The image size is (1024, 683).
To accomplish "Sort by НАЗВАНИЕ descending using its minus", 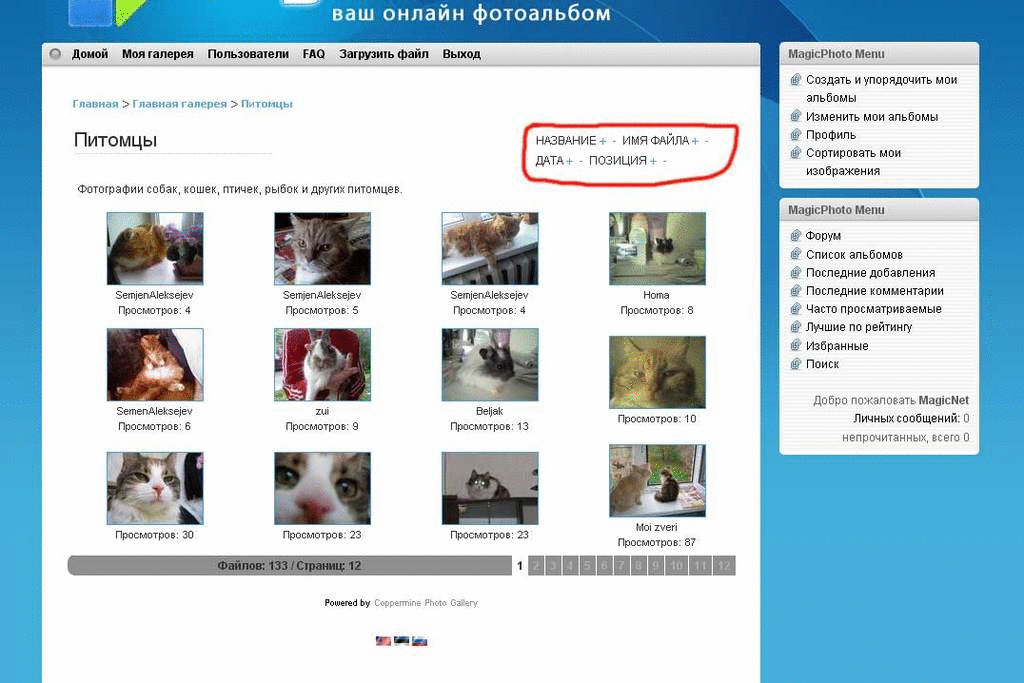I will pos(614,141).
